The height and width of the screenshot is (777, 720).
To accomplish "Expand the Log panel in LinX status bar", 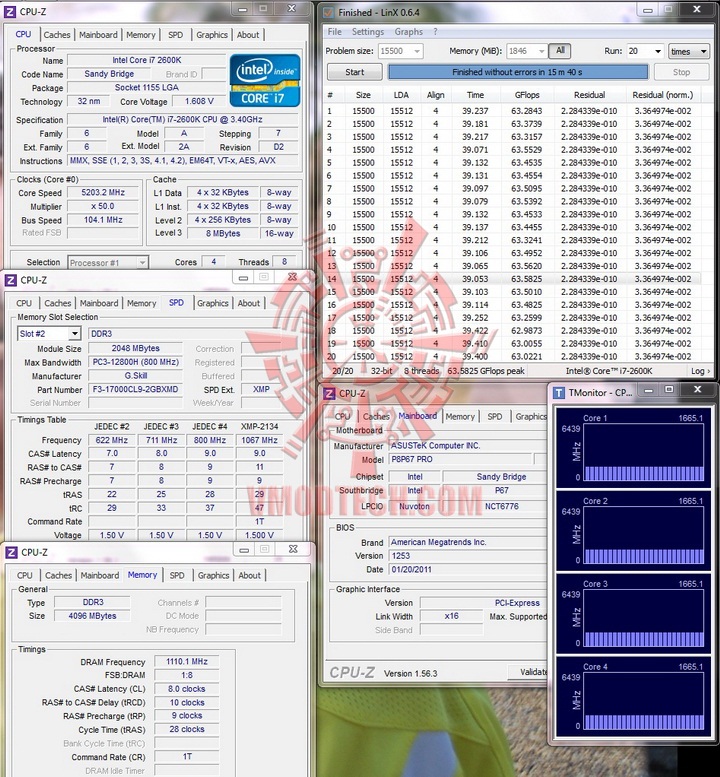I will tap(700, 371).
